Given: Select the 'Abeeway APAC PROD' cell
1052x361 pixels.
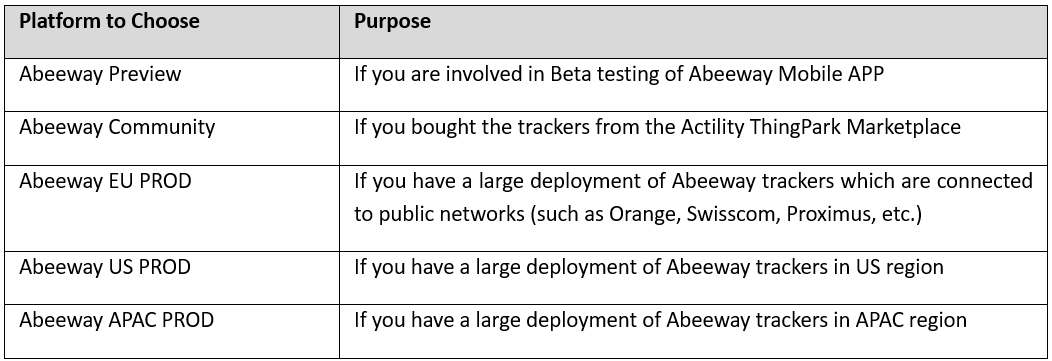Looking at the screenshot, I should (172, 331).
